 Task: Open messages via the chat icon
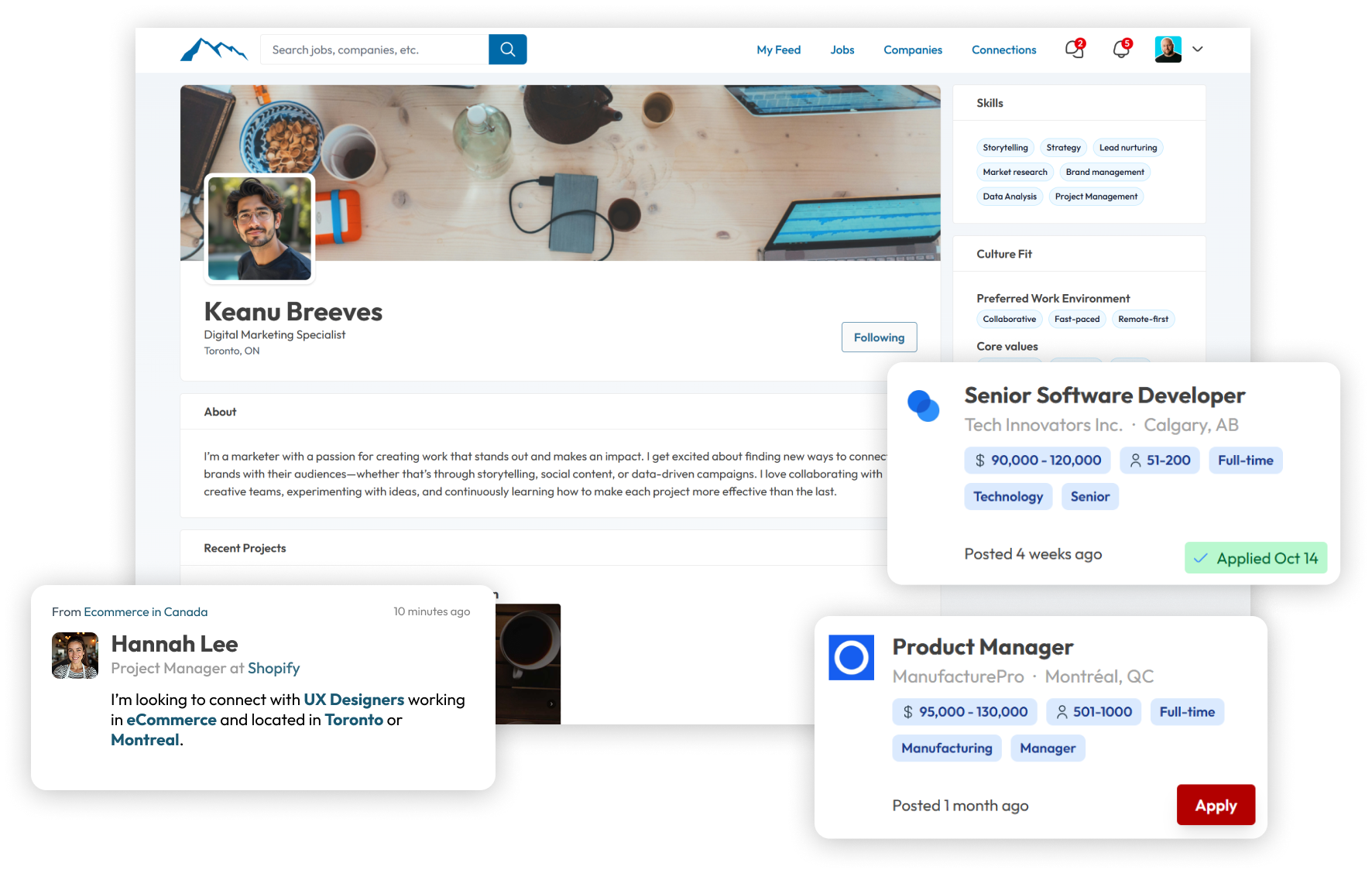coord(1073,50)
